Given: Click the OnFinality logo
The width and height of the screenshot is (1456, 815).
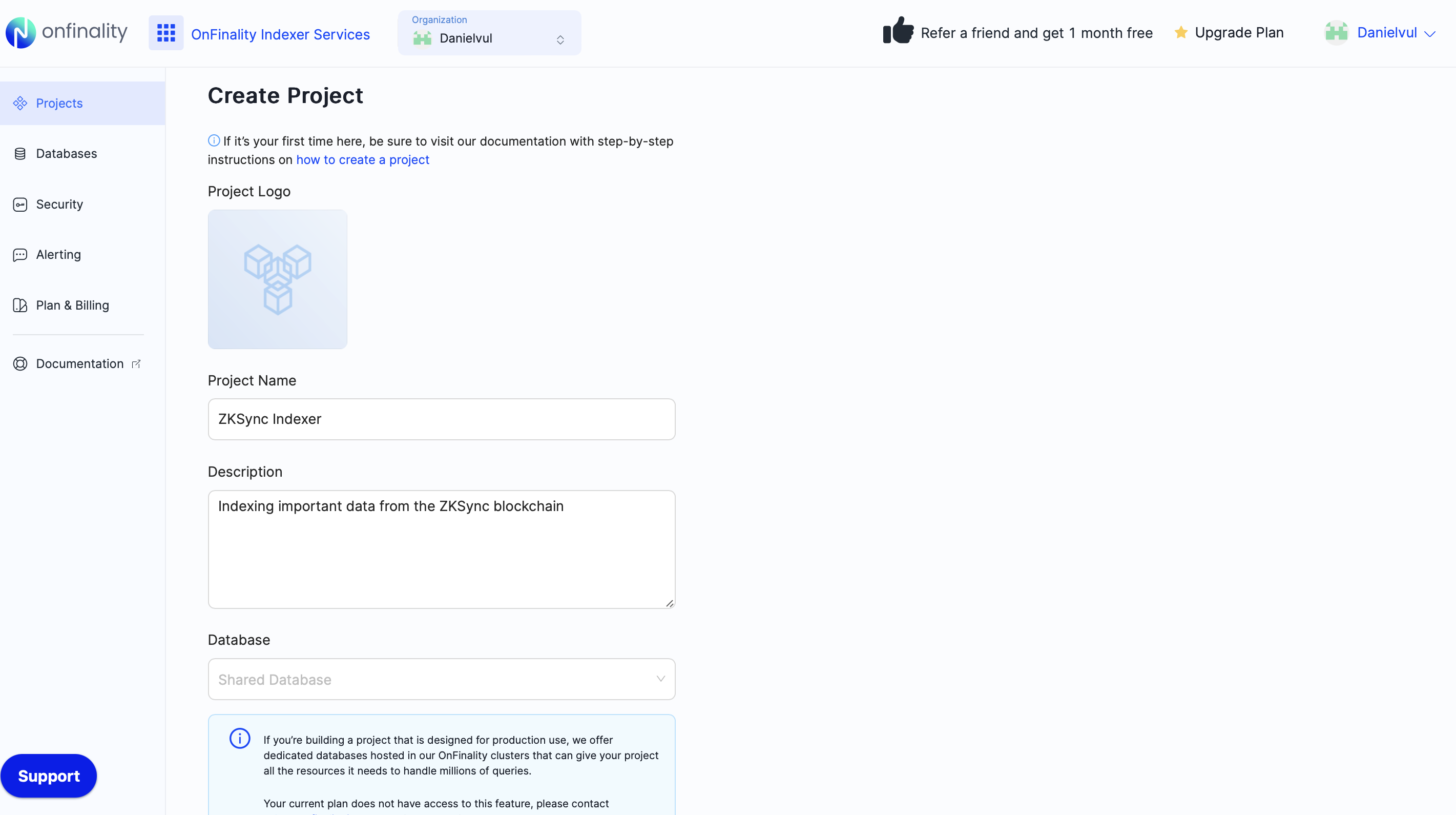Looking at the screenshot, I should pos(66,32).
